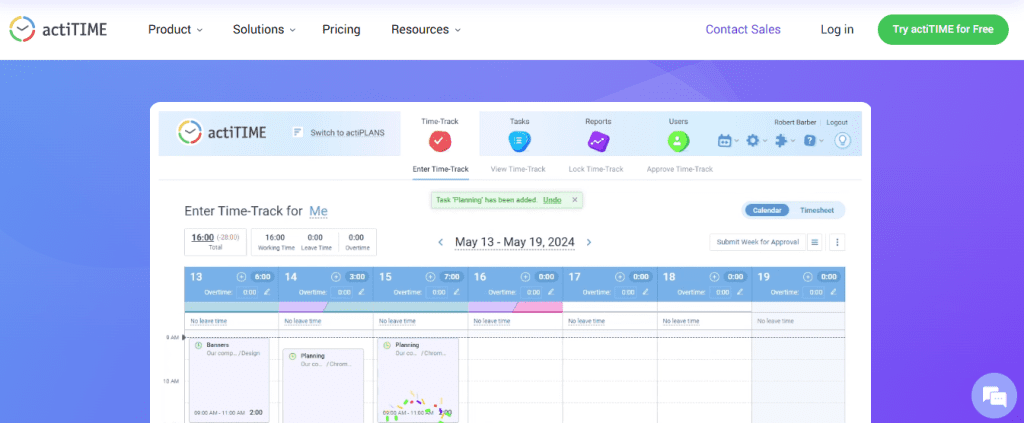
Task: Dismiss the 'Planning has been added' notification
Action: (575, 200)
